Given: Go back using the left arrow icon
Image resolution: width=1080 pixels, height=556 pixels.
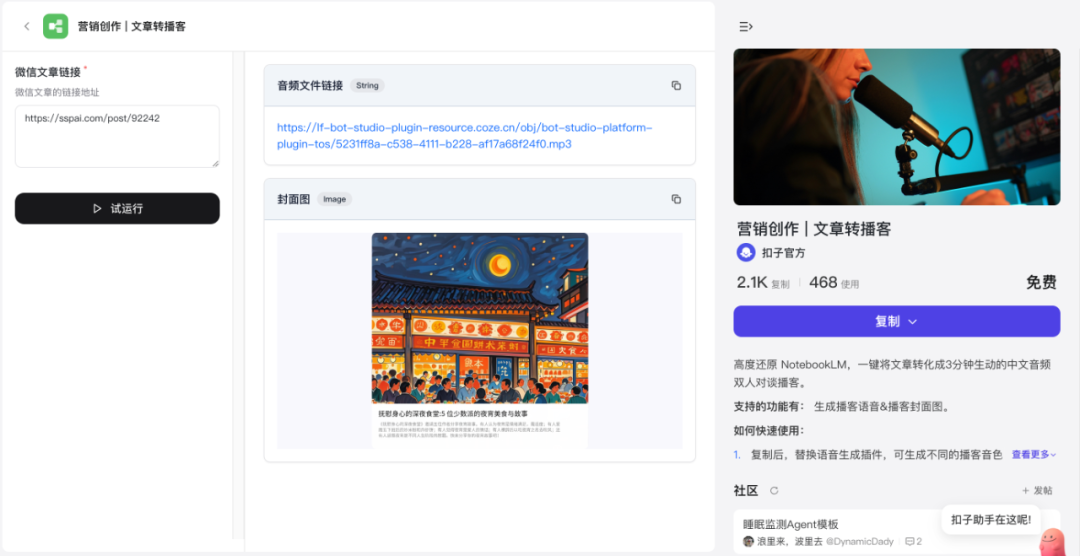Looking at the screenshot, I should [x=27, y=26].
